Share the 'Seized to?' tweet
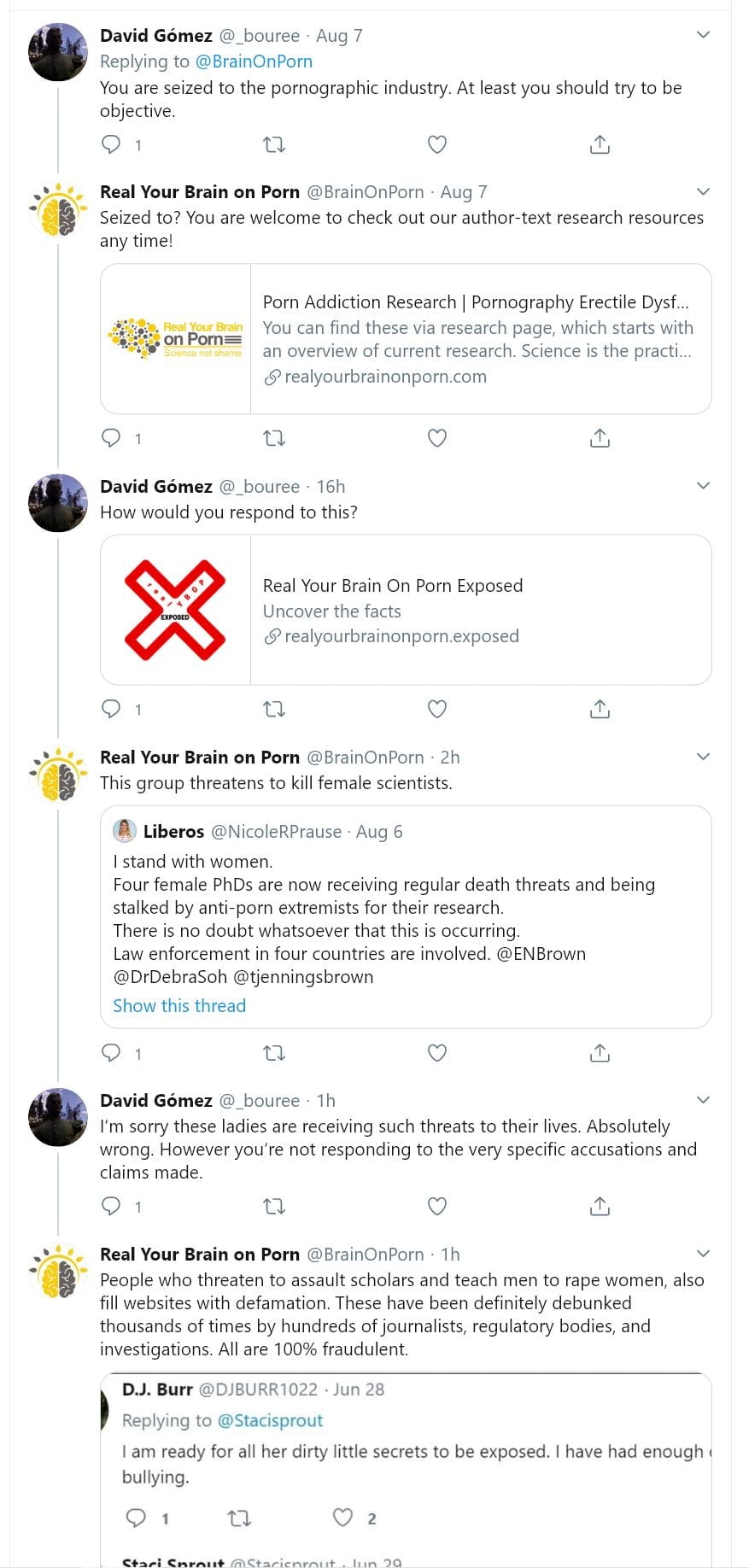The width and height of the screenshot is (749, 1568). [x=600, y=438]
